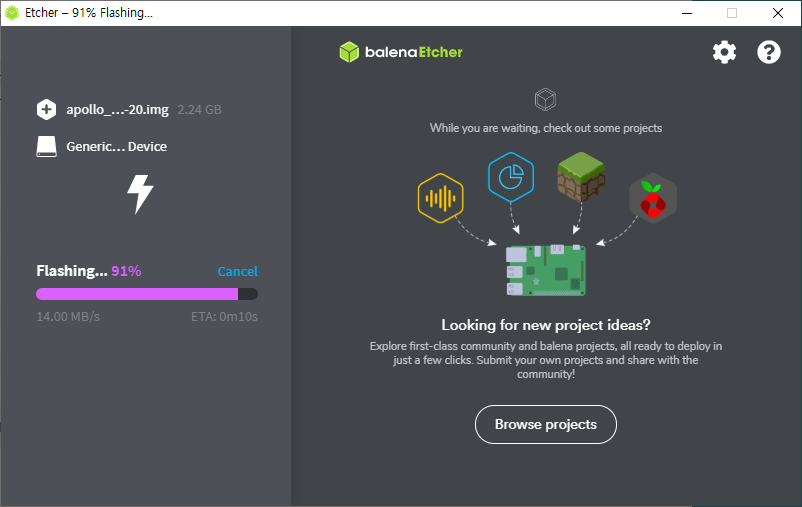The image size is (802, 507).
Task: Click the target drive icon
Action: coord(46,146)
